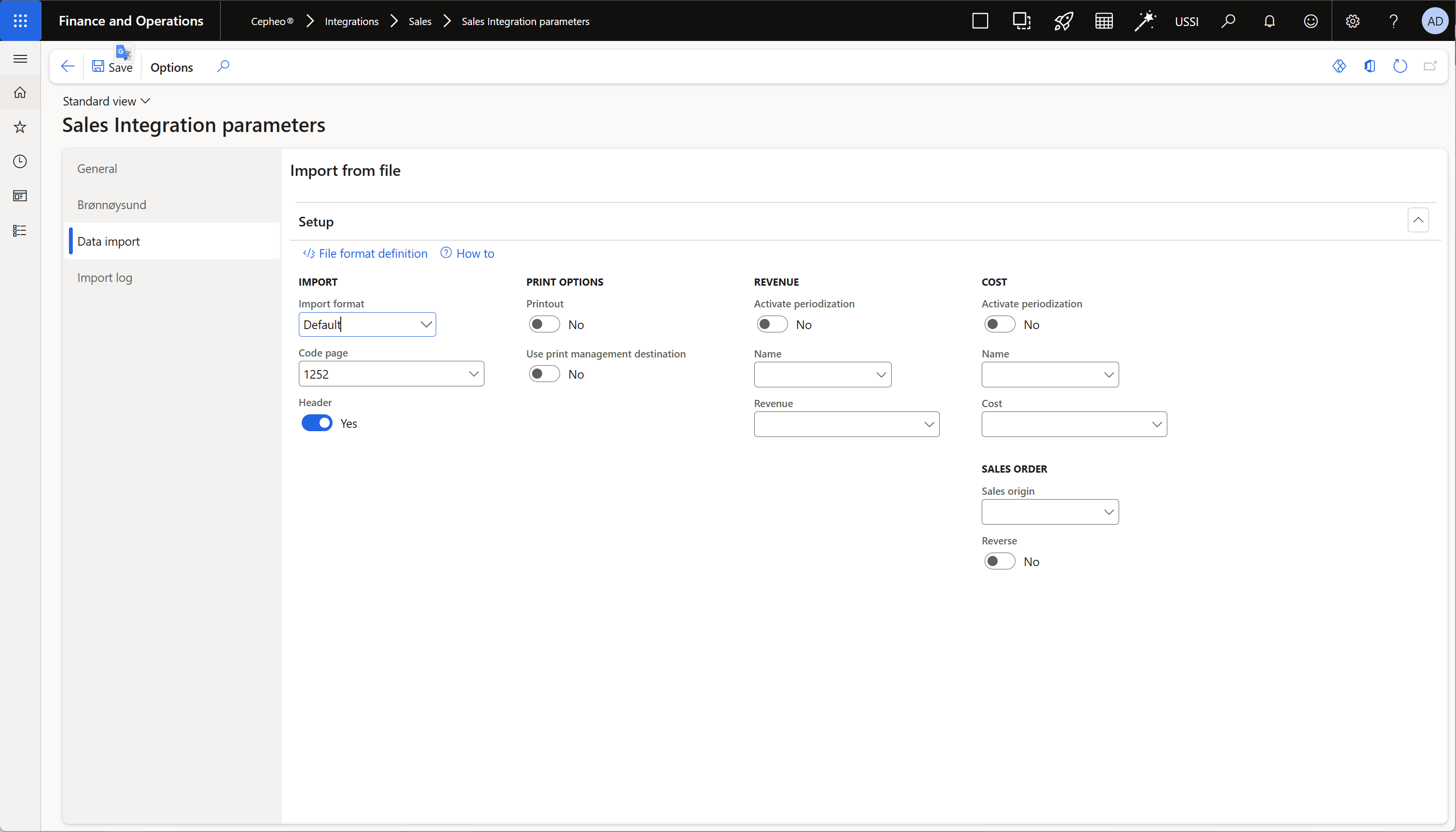
Task: Click the feedback smiley icon
Action: [1310, 21]
